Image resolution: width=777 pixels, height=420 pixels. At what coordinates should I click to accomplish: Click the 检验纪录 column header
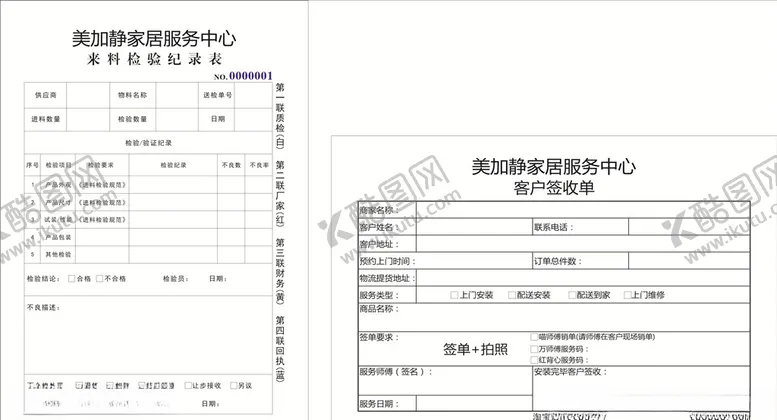[173, 165]
